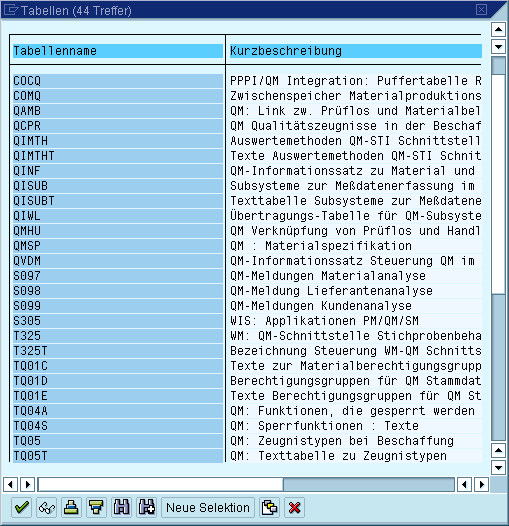Close the Tabellen hit list window
Image resolution: width=509 pixels, height=526 pixels.
click(481, 9)
